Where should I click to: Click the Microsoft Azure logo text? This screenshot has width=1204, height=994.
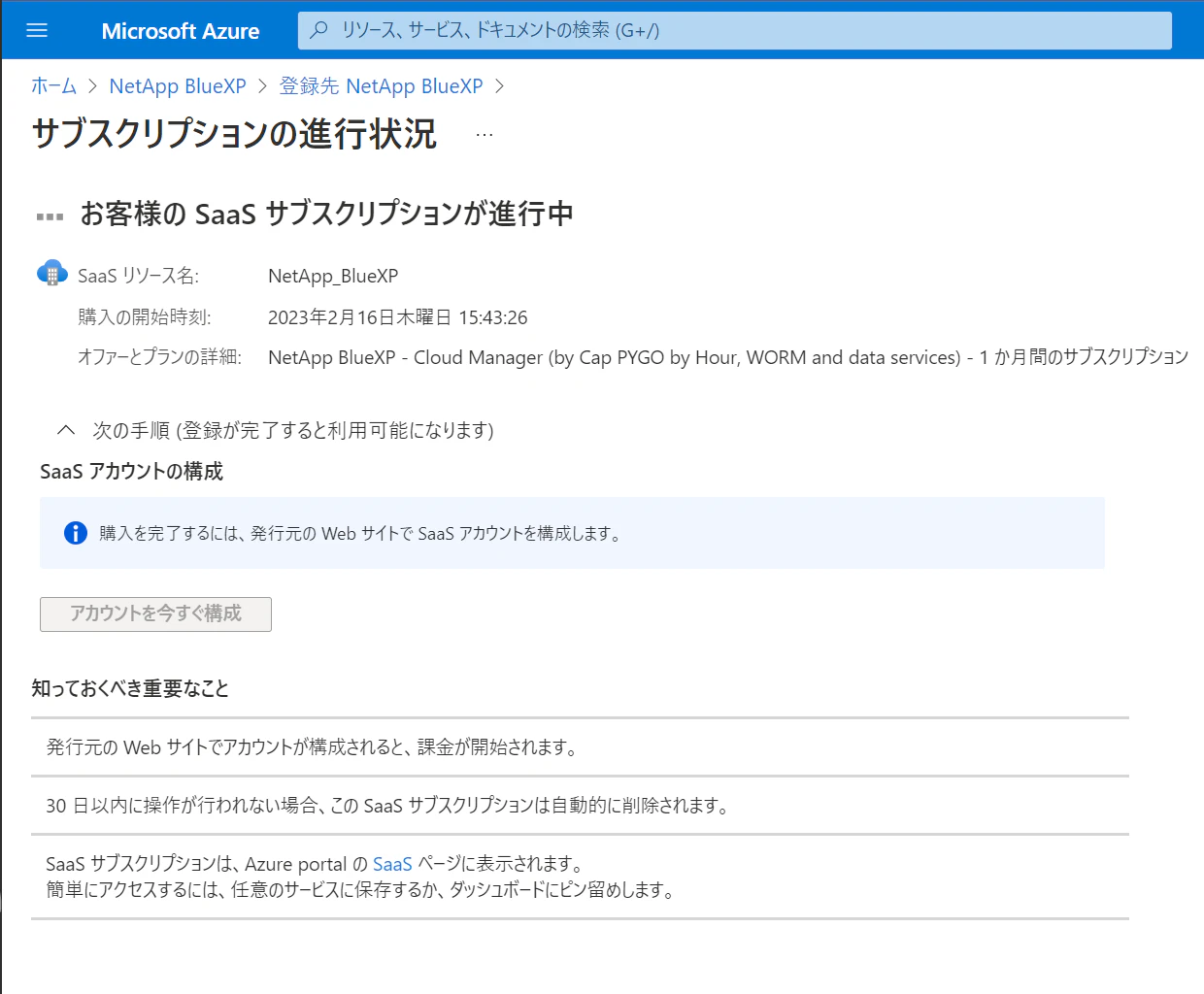(x=181, y=31)
